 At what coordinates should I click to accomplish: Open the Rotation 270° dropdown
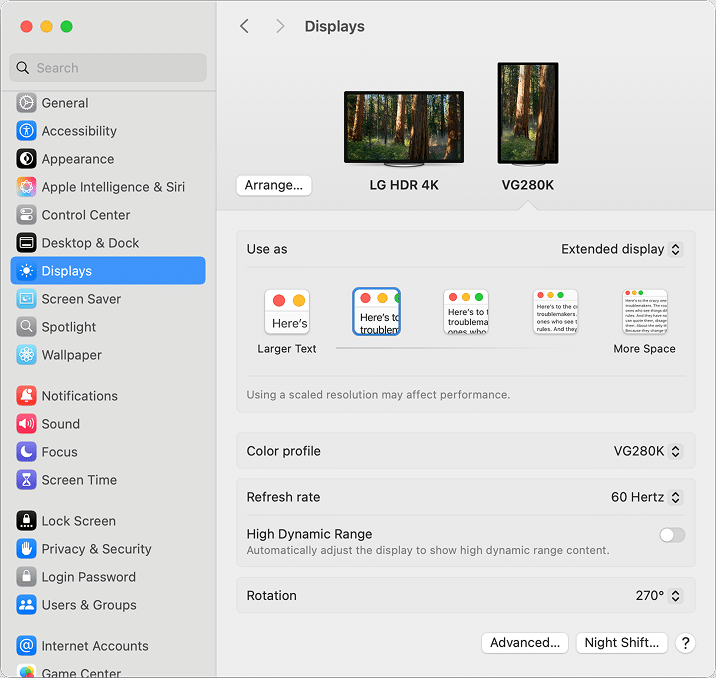coord(658,595)
